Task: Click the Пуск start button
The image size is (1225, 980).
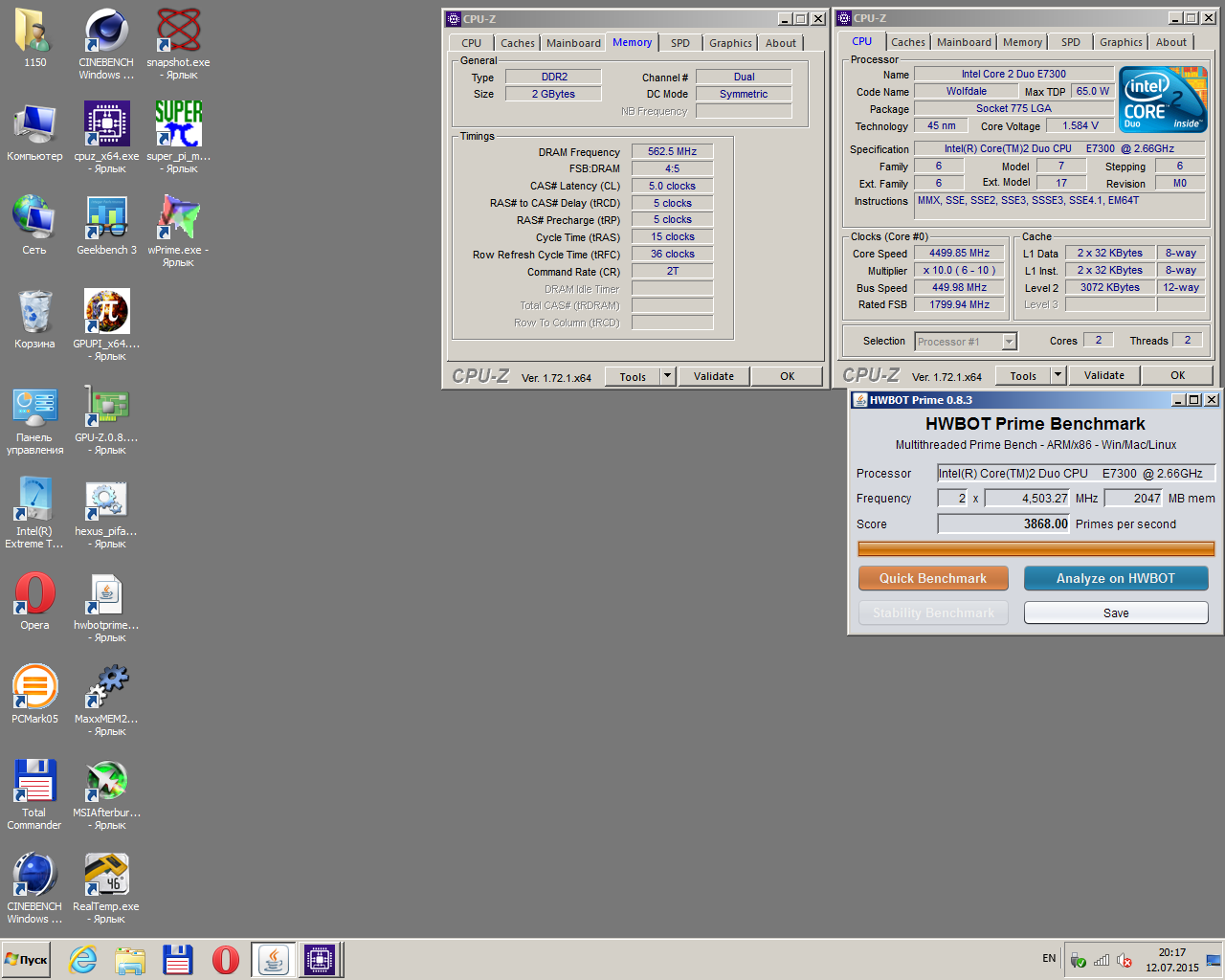Action: [27, 959]
